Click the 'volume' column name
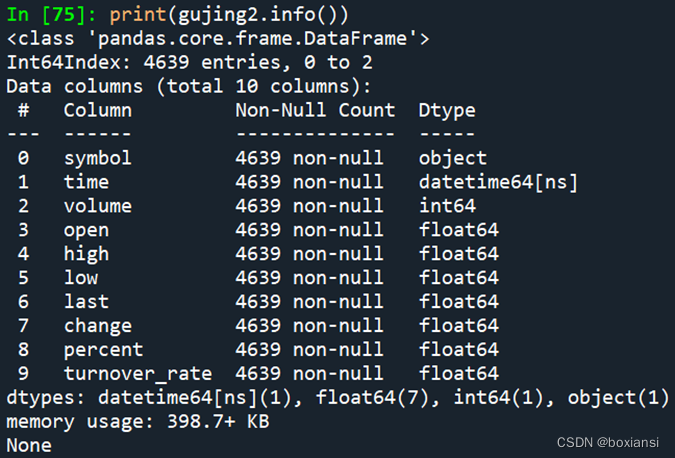 pos(97,206)
